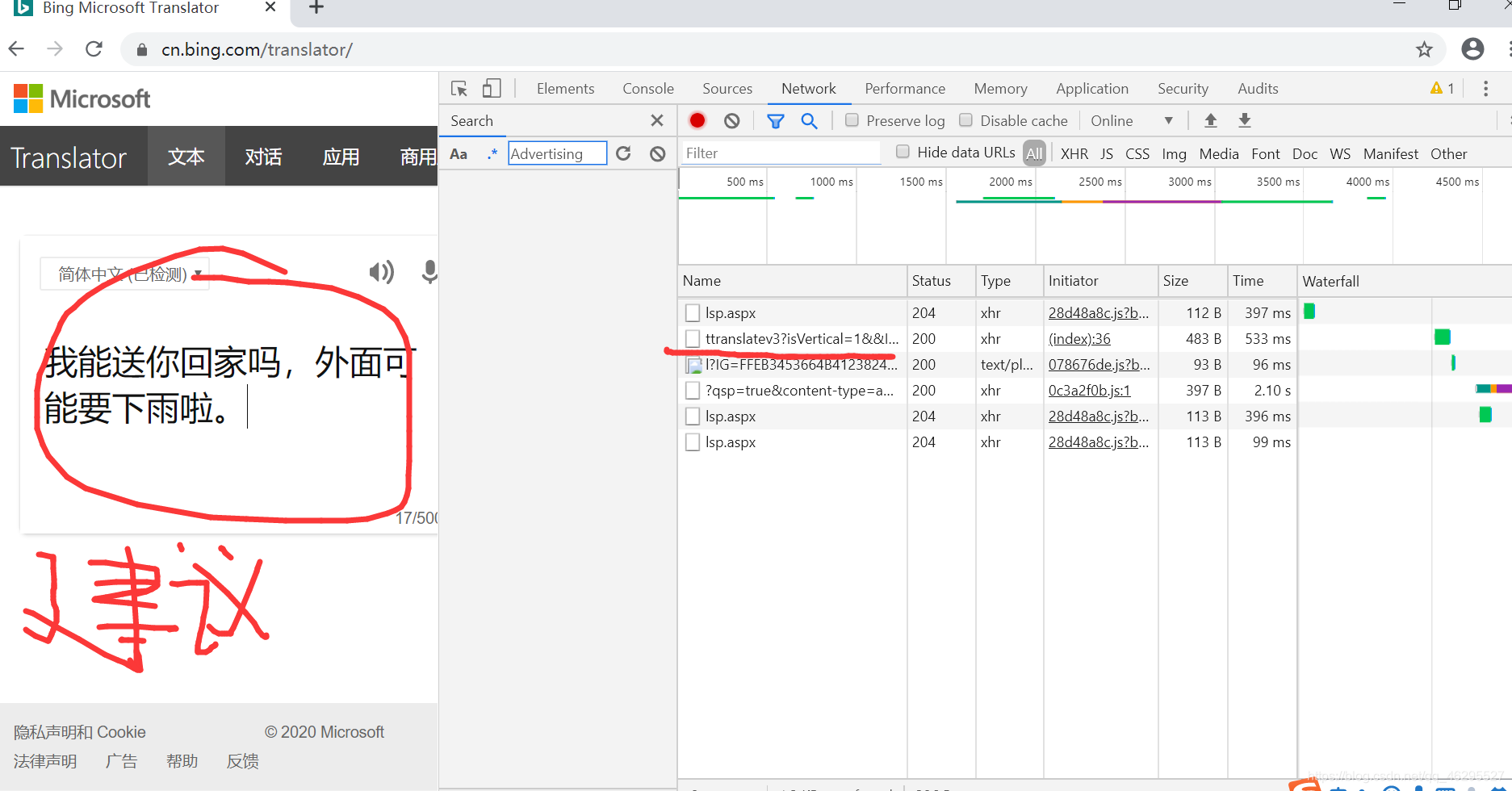The width and height of the screenshot is (1512, 791).
Task: Clear the network log
Action: click(732, 120)
